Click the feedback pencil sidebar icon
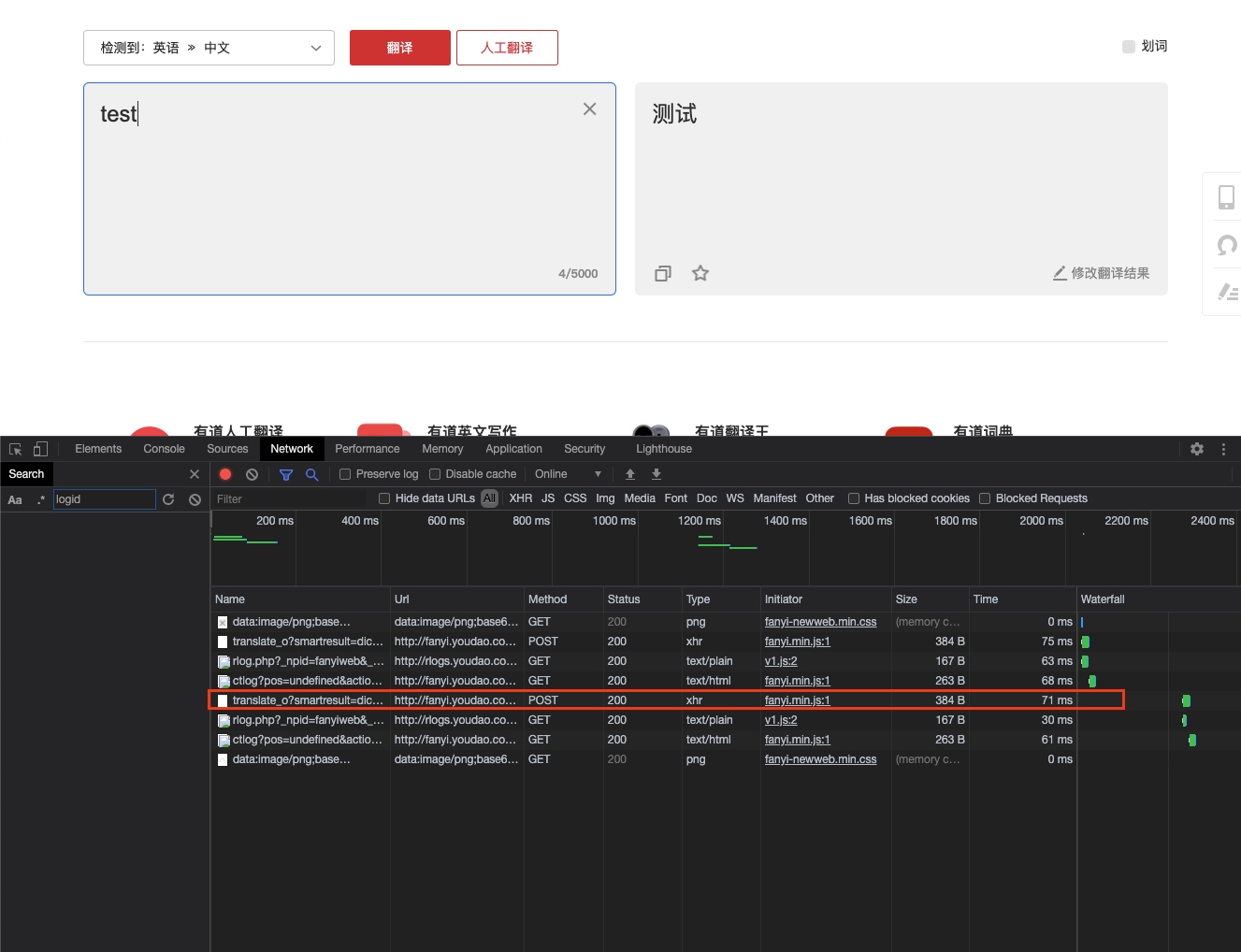The image size is (1241, 952). pos(1228,292)
